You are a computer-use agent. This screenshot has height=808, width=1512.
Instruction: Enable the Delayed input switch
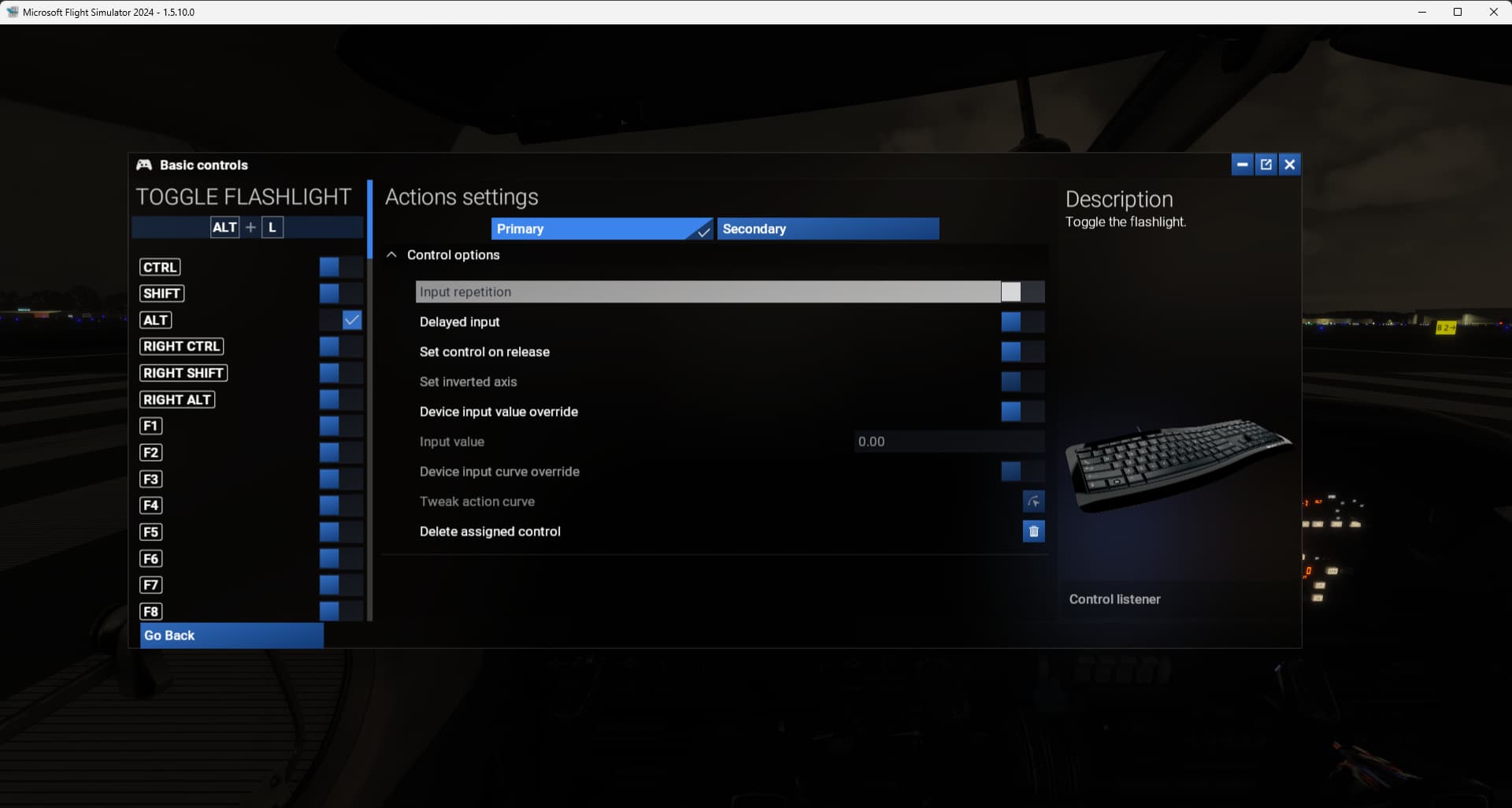tap(1023, 322)
